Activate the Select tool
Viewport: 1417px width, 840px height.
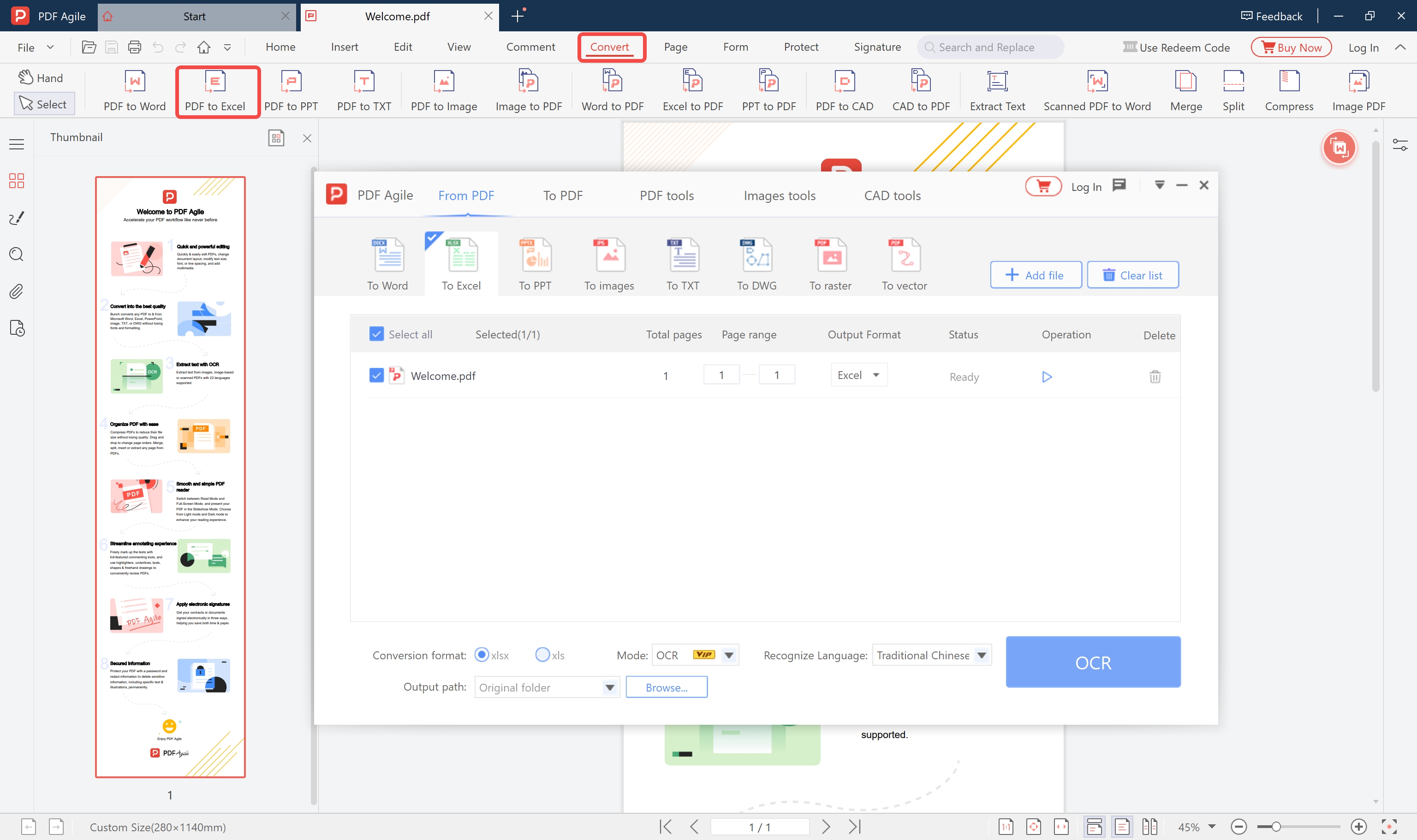click(44, 104)
